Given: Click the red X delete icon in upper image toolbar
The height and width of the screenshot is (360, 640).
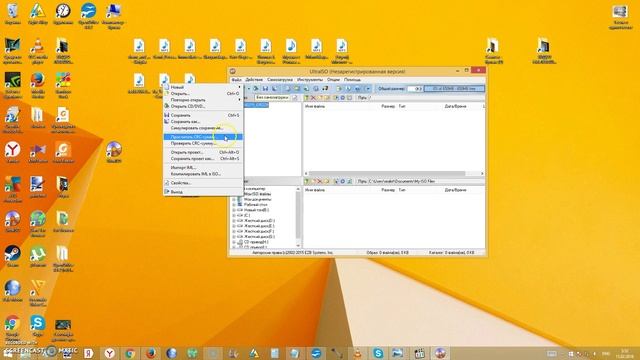Looking at the screenshot, I should tap(313, 98).
